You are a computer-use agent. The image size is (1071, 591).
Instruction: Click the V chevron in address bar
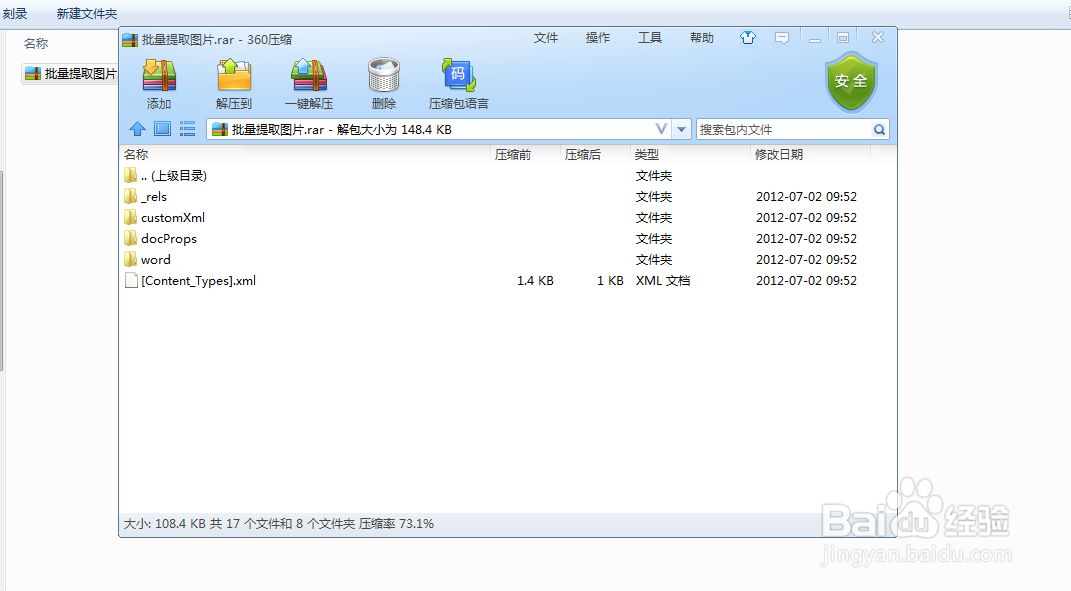click(660, 128)
